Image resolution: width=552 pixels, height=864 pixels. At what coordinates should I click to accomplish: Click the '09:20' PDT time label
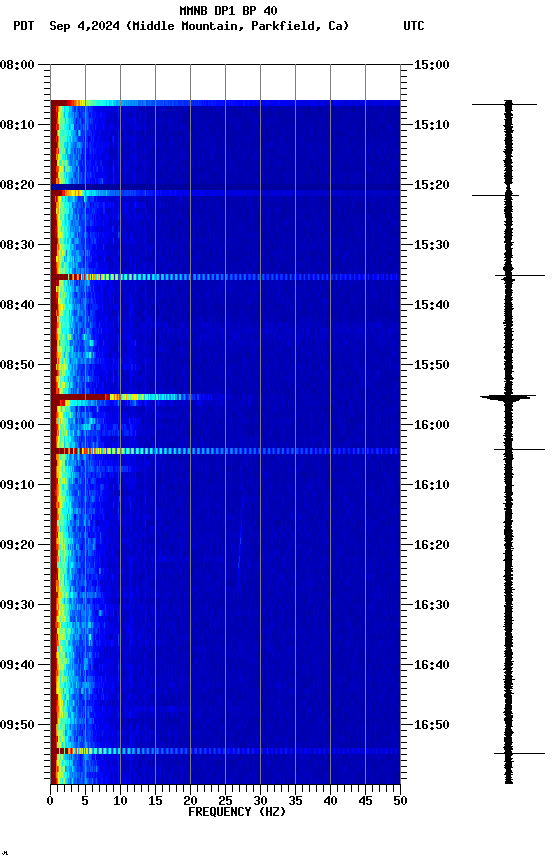tap(17, 545)
